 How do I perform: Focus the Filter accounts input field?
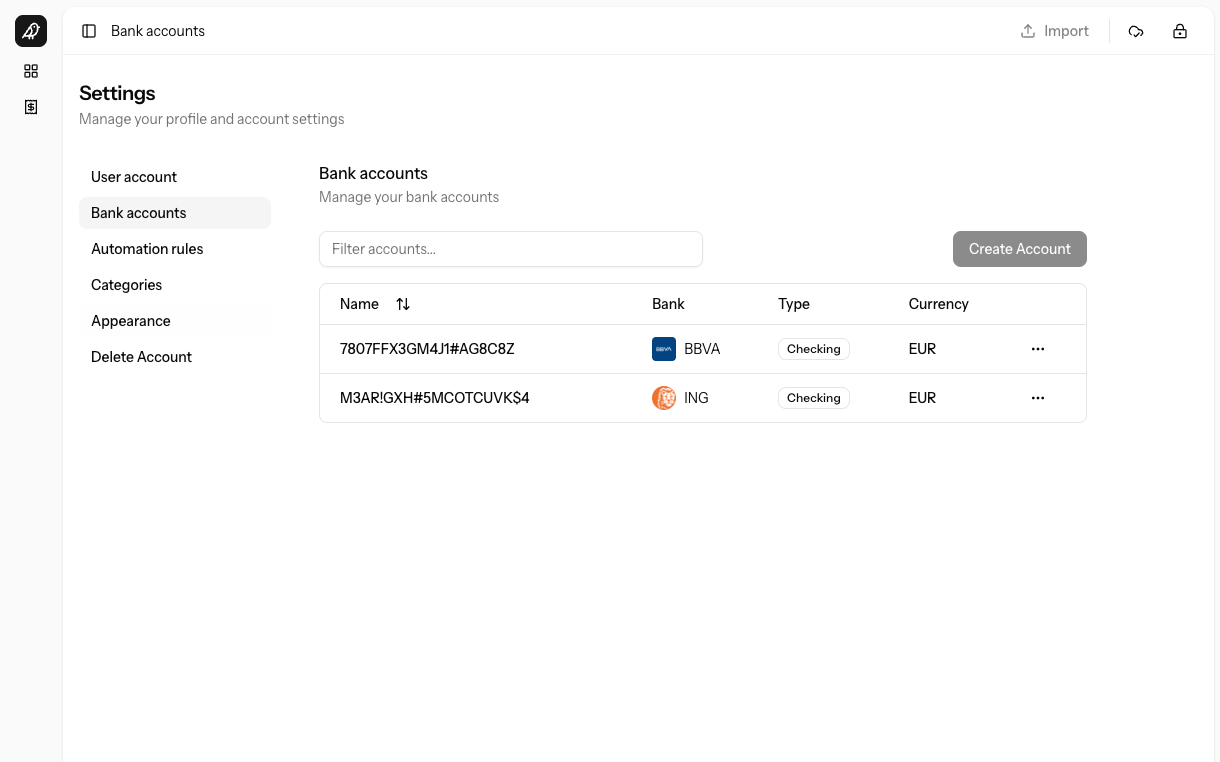(x=510, y=249)
